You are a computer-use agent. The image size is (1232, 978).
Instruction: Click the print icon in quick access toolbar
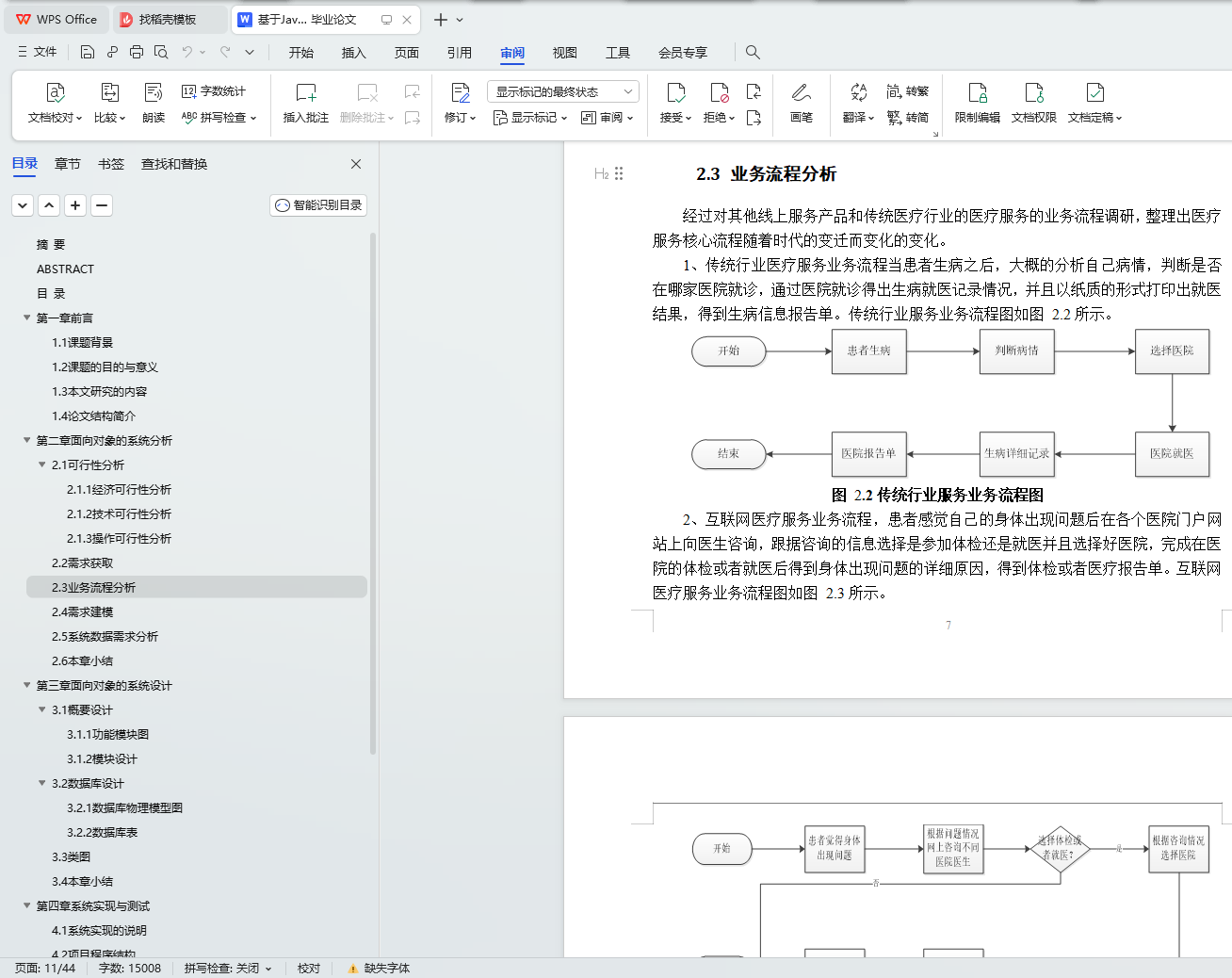click(137, 52)
